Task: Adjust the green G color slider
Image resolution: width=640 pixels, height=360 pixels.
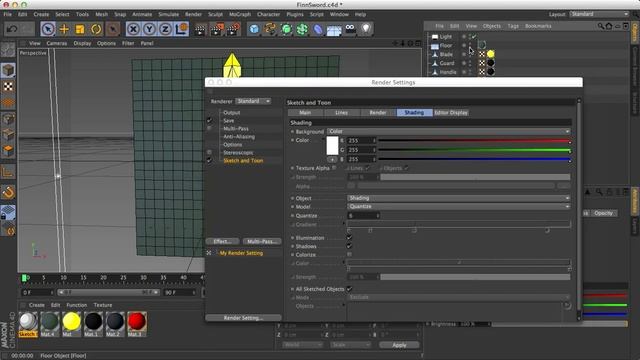Action: point(474,150)
